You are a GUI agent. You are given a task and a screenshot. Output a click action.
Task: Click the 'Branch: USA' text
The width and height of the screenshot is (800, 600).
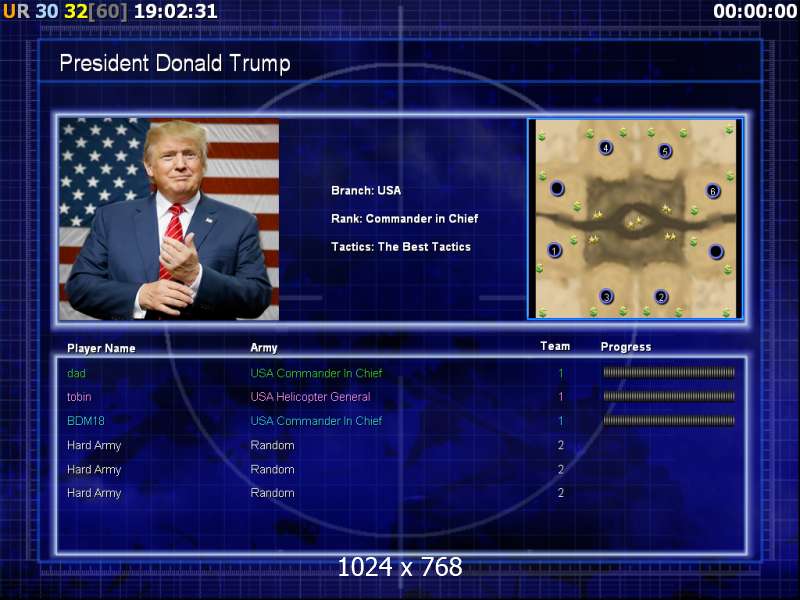366,191
